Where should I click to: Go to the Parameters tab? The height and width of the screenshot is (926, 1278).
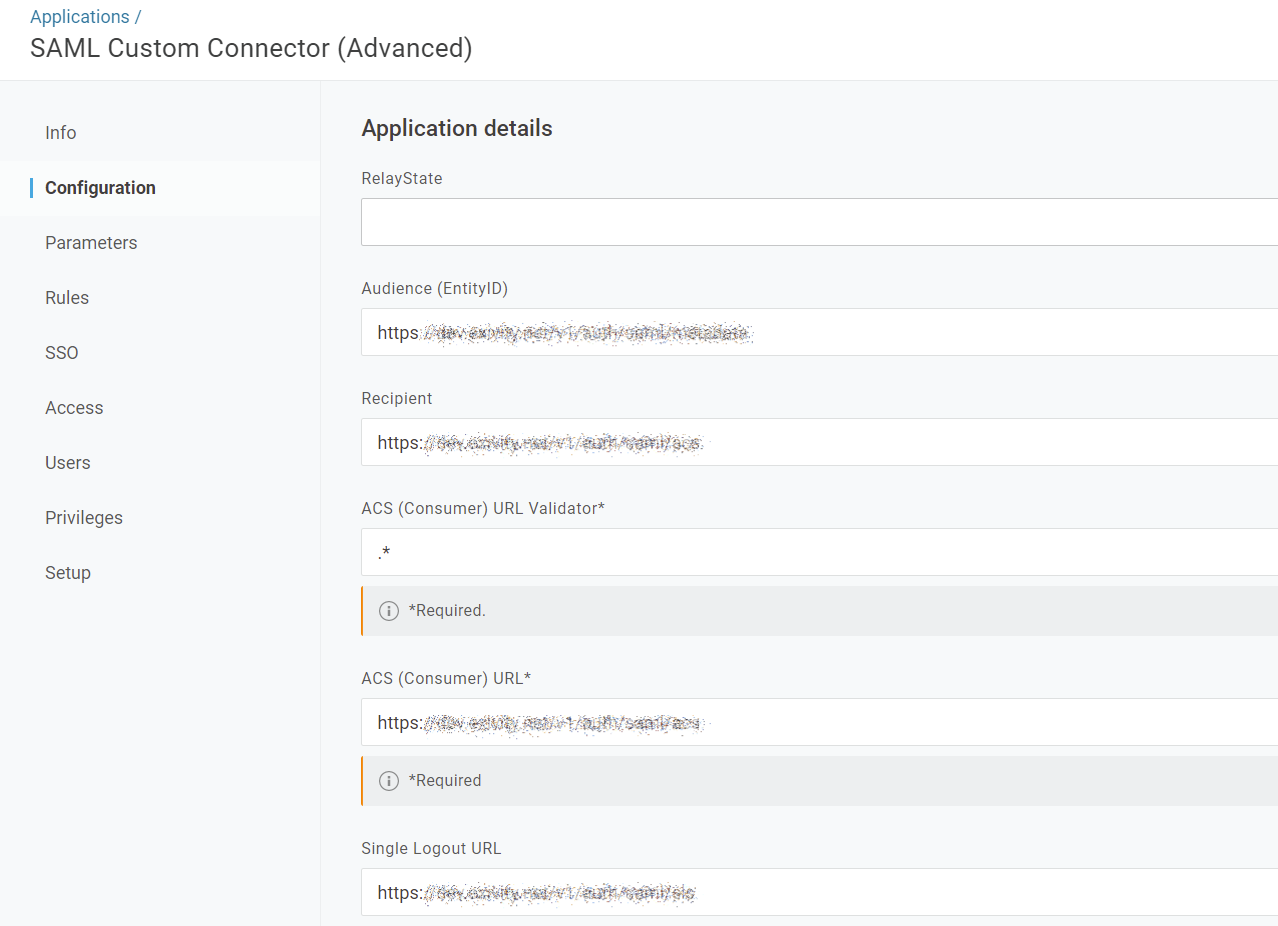91,243
